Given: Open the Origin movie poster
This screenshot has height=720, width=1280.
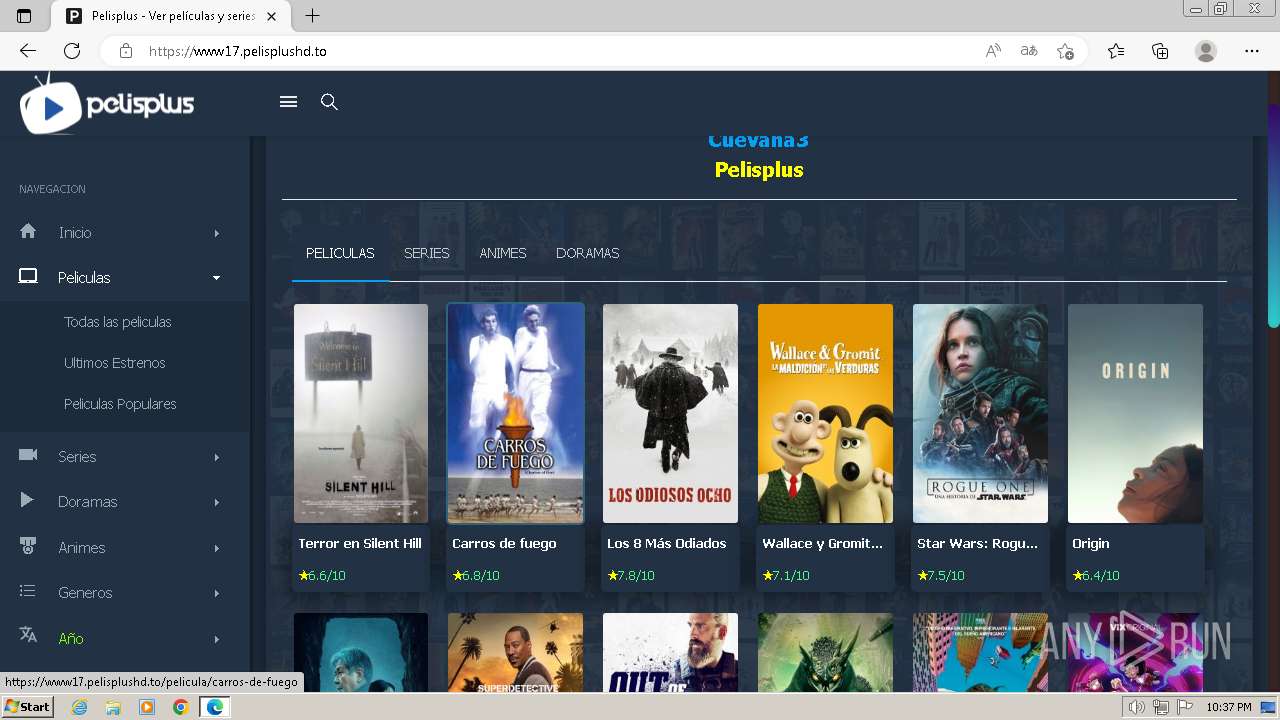Looking at the screenshot, I should pos(1135,413).
